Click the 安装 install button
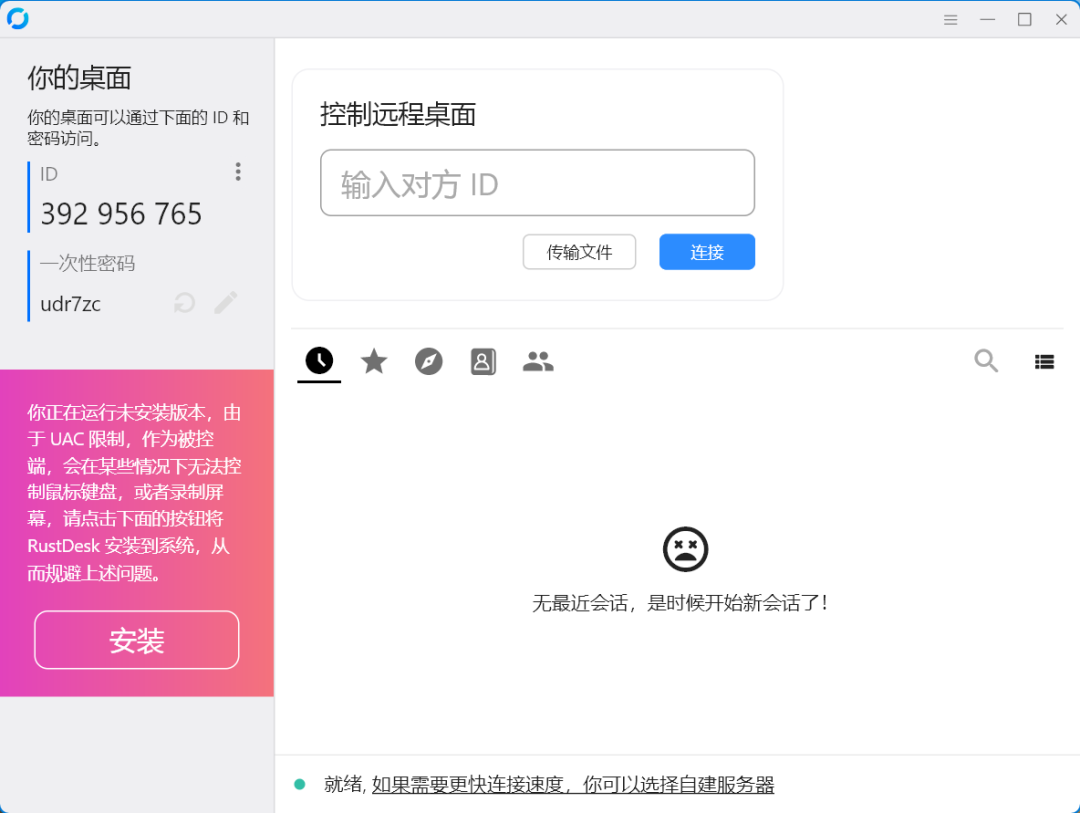The width and height of the screenshot is (1080, 813). pyautogui.click(x=136, y=640)
